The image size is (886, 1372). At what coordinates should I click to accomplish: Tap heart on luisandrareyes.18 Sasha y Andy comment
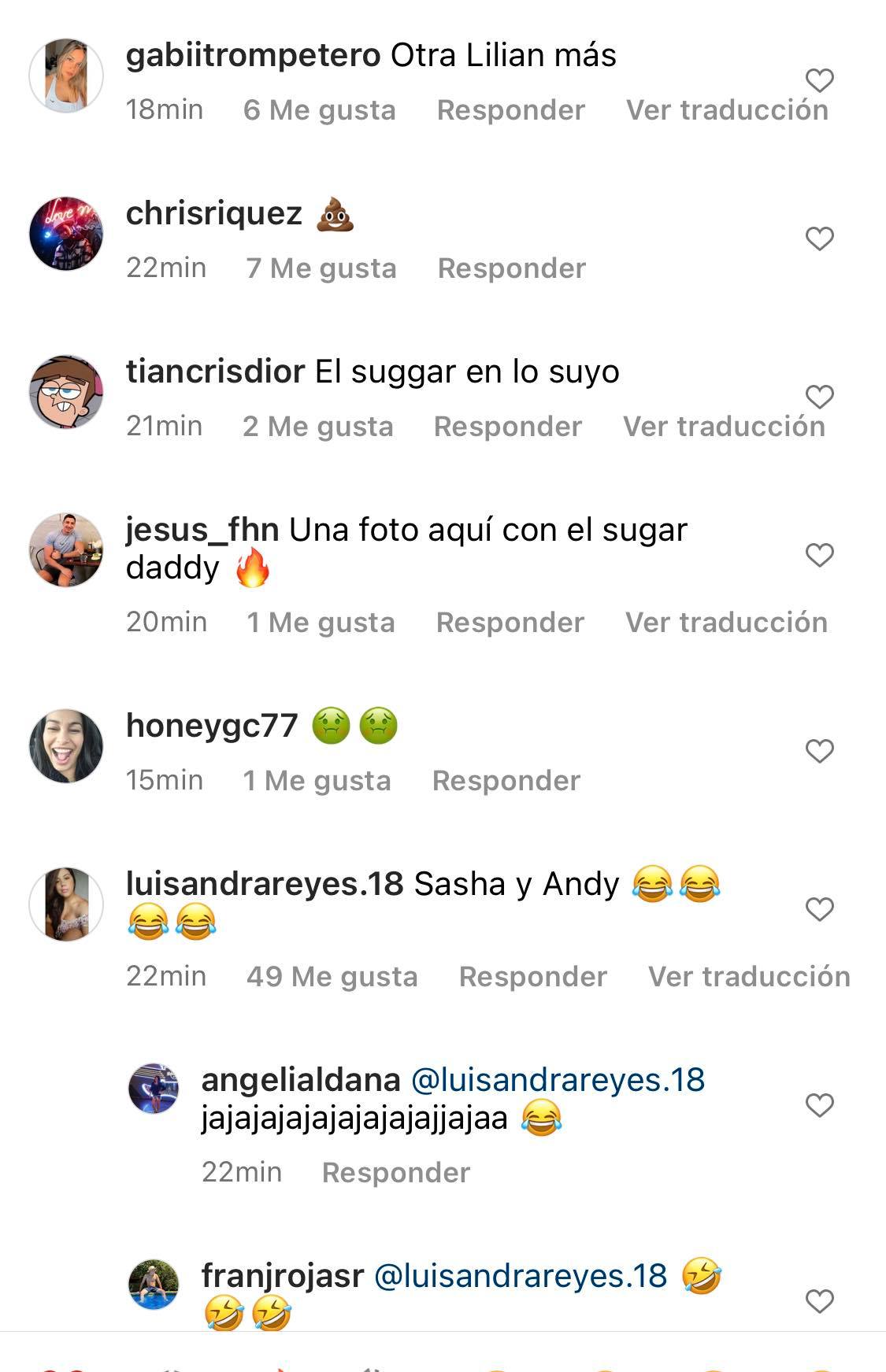tap(820, 909)
